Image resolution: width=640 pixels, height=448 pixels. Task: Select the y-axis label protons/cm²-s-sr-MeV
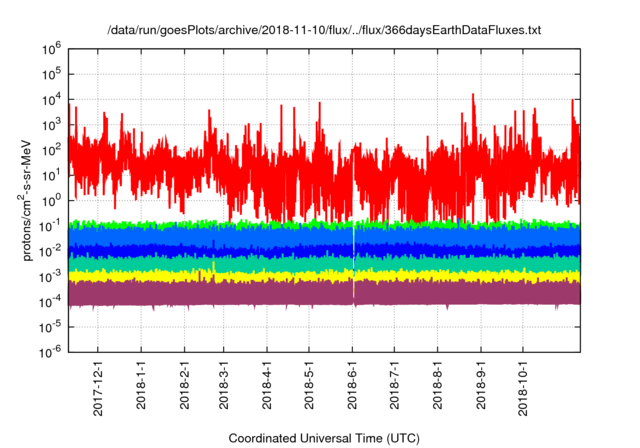(27, 200)
